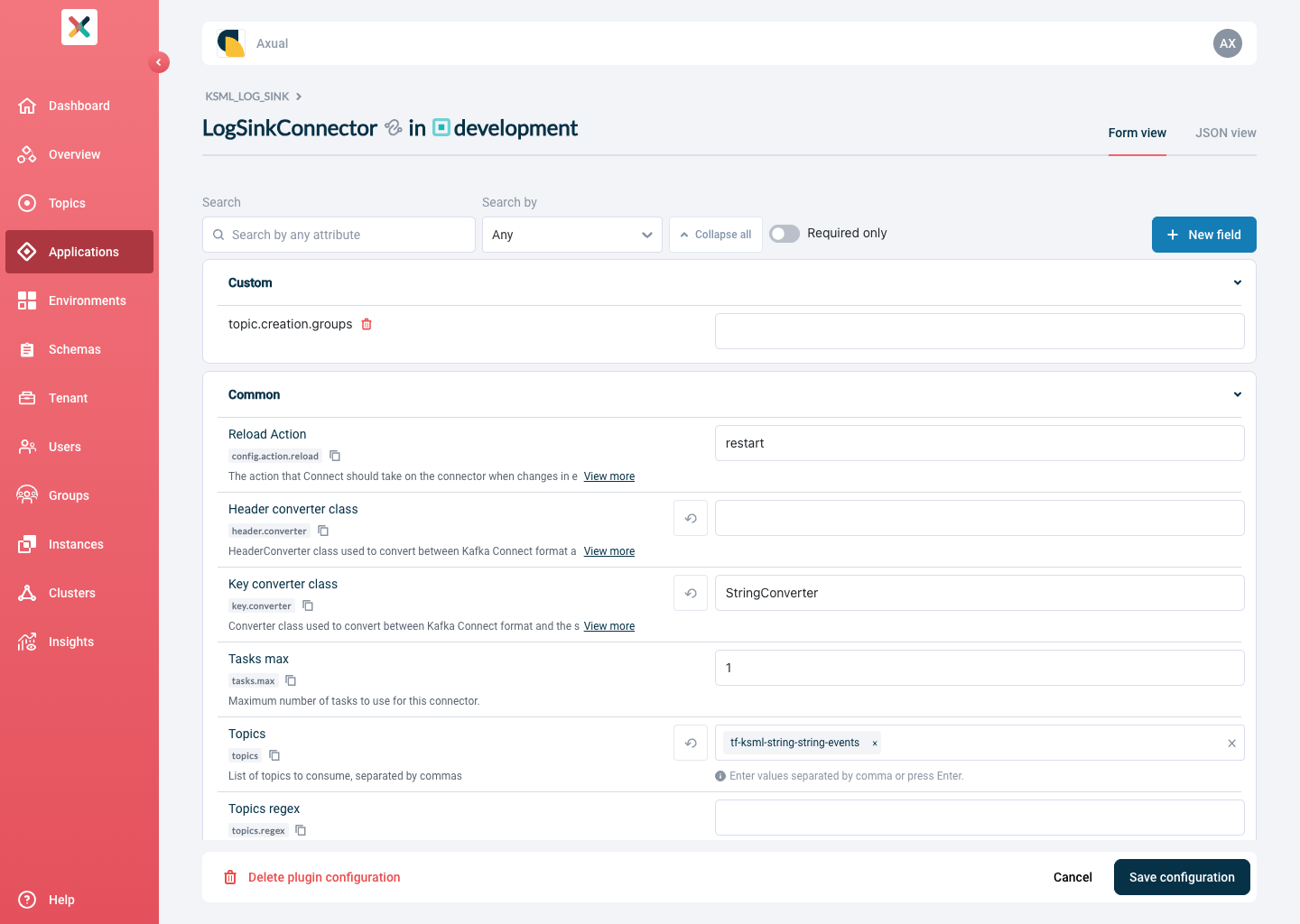Click the Instances icon in sidebar
Image resolution: width=1300 pixels, height=924 pixels.
click(x=27, y=544)
